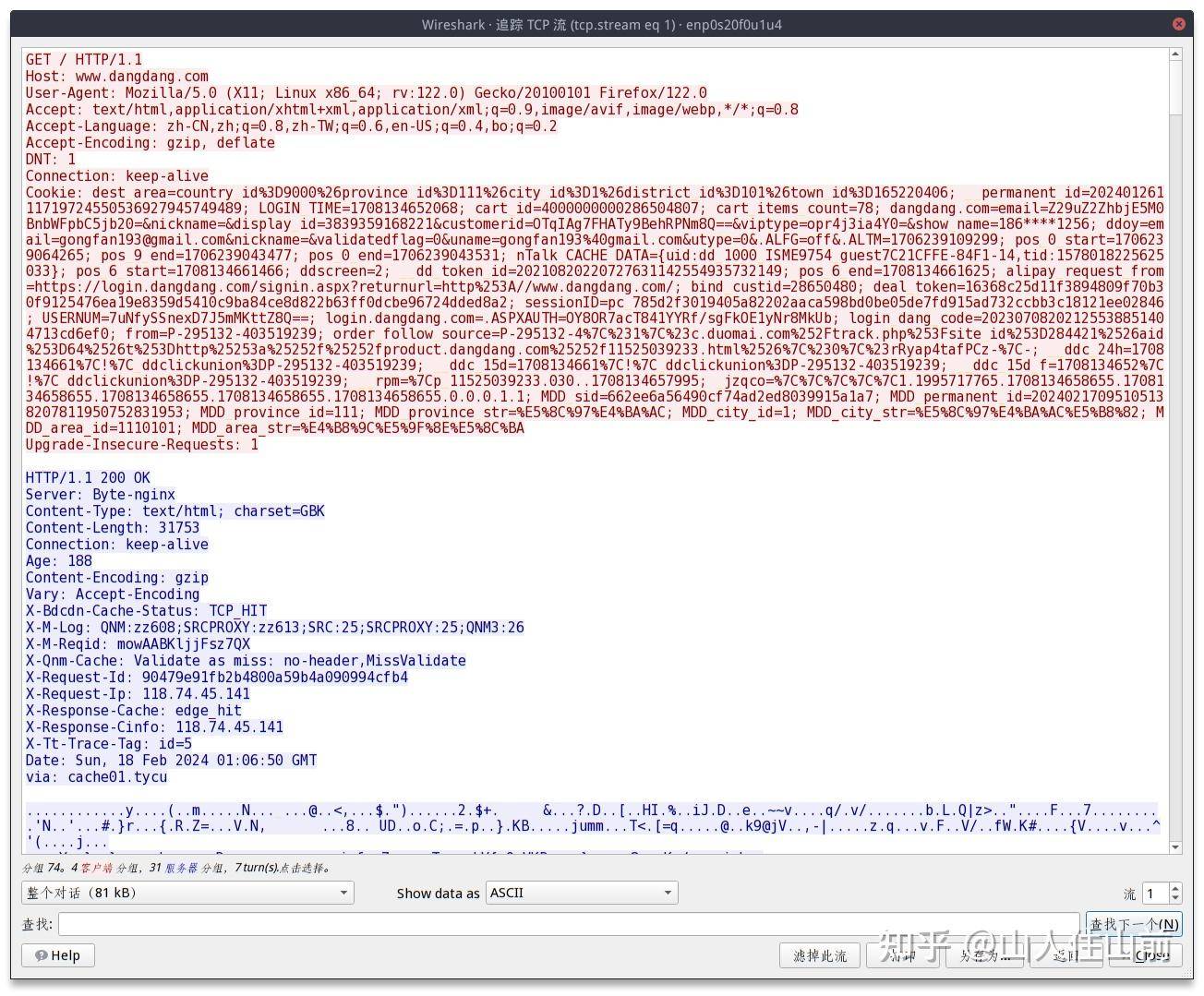Click the 滤掉此流 filter-out button

(820, 955)
